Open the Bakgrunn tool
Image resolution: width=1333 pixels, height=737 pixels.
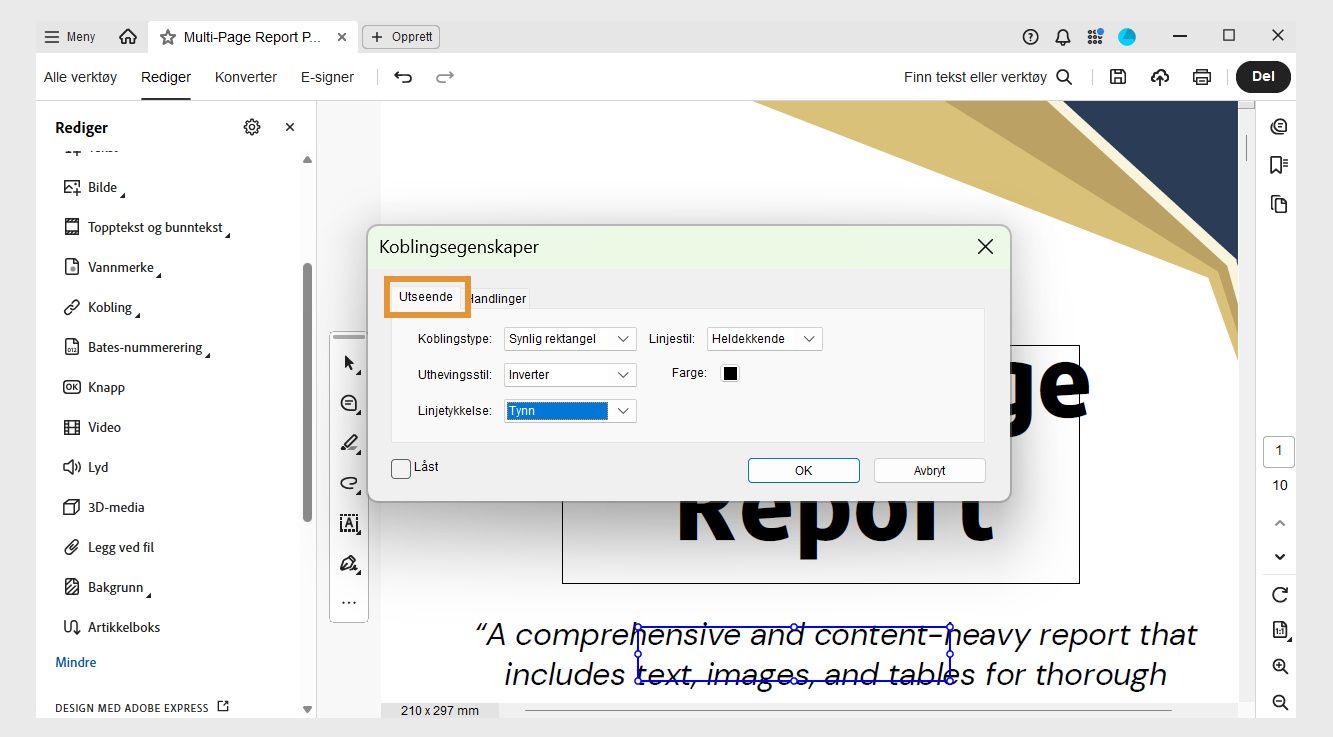click(107, 587)
